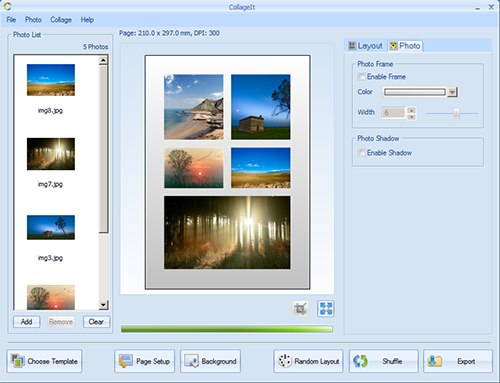The image size is (500, 383).
Task: Select the Photo tab
Action: pos(405,46)
